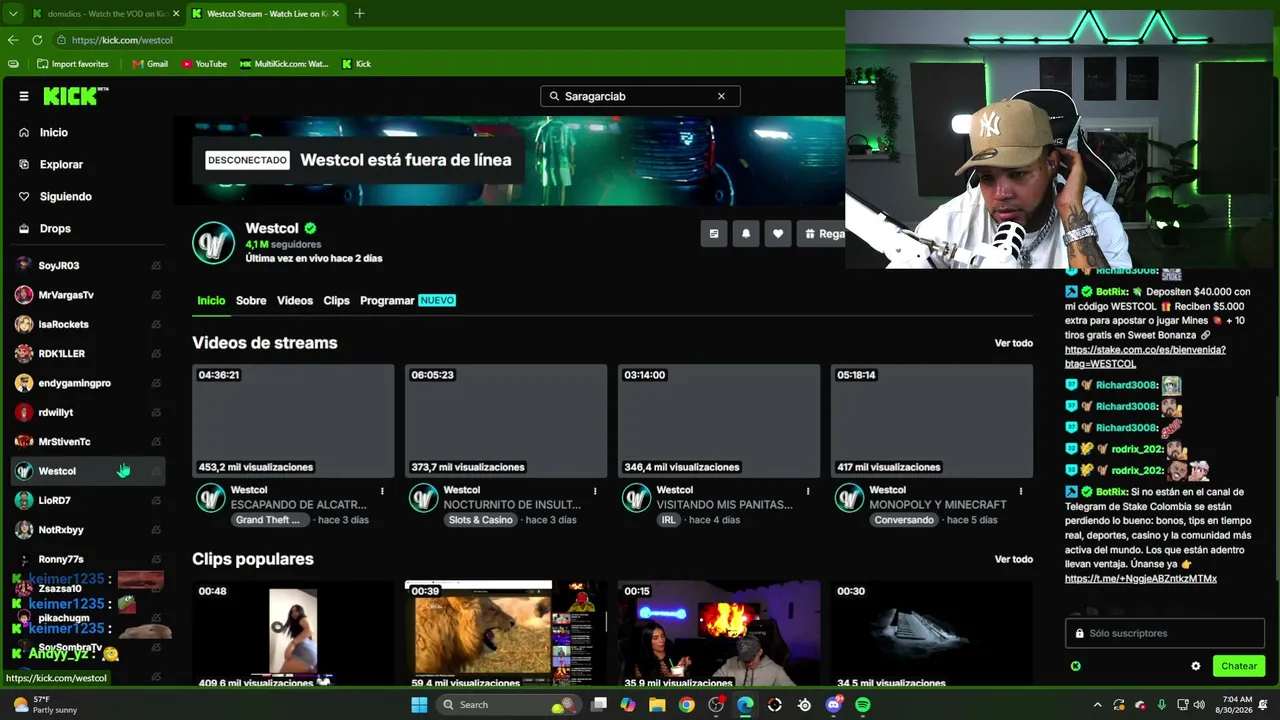Click the Conversando category tag
This screenshot has height=720, width=1280.
[x=904, y=520]
